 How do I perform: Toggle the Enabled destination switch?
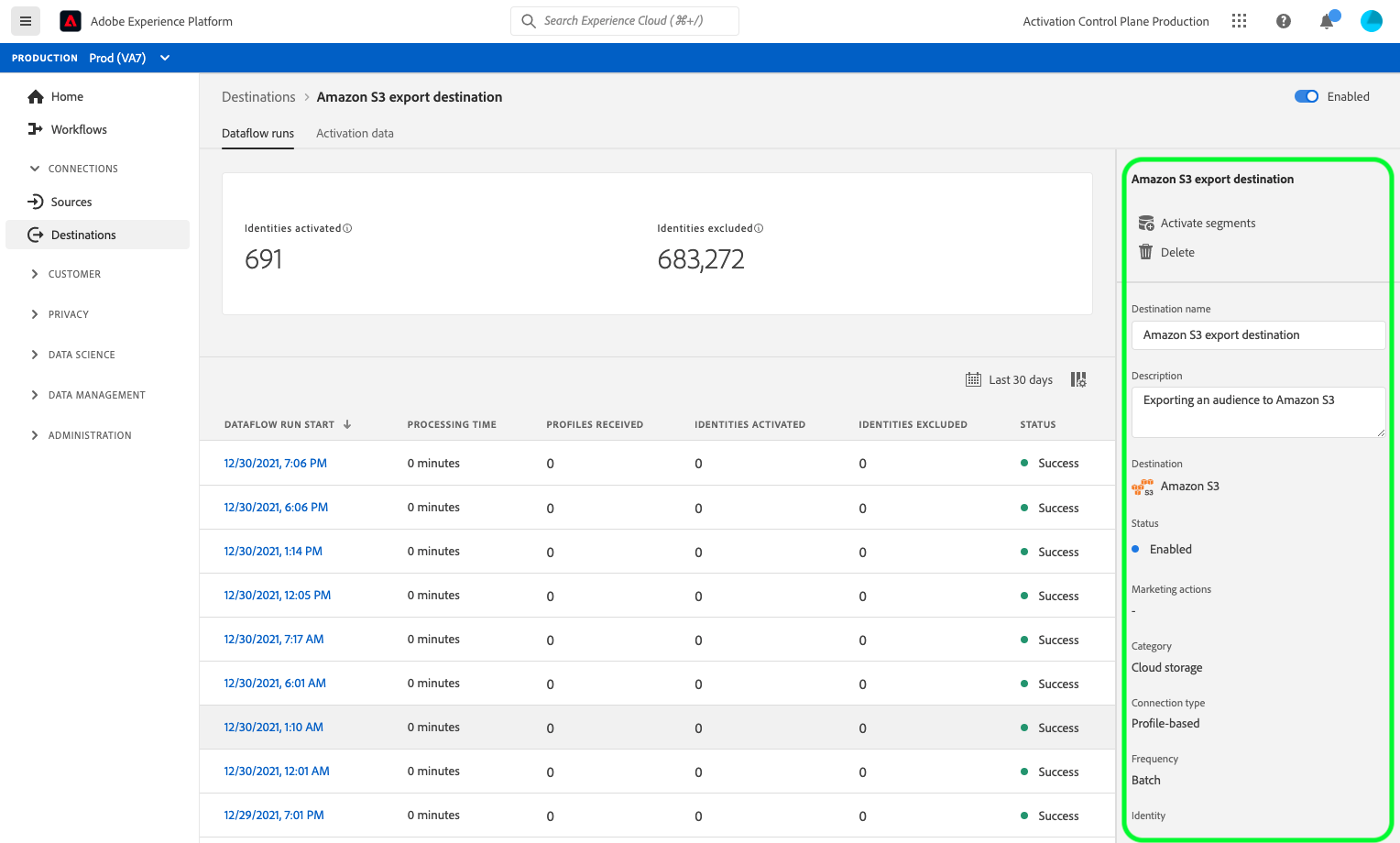(x=1306, y=96)
